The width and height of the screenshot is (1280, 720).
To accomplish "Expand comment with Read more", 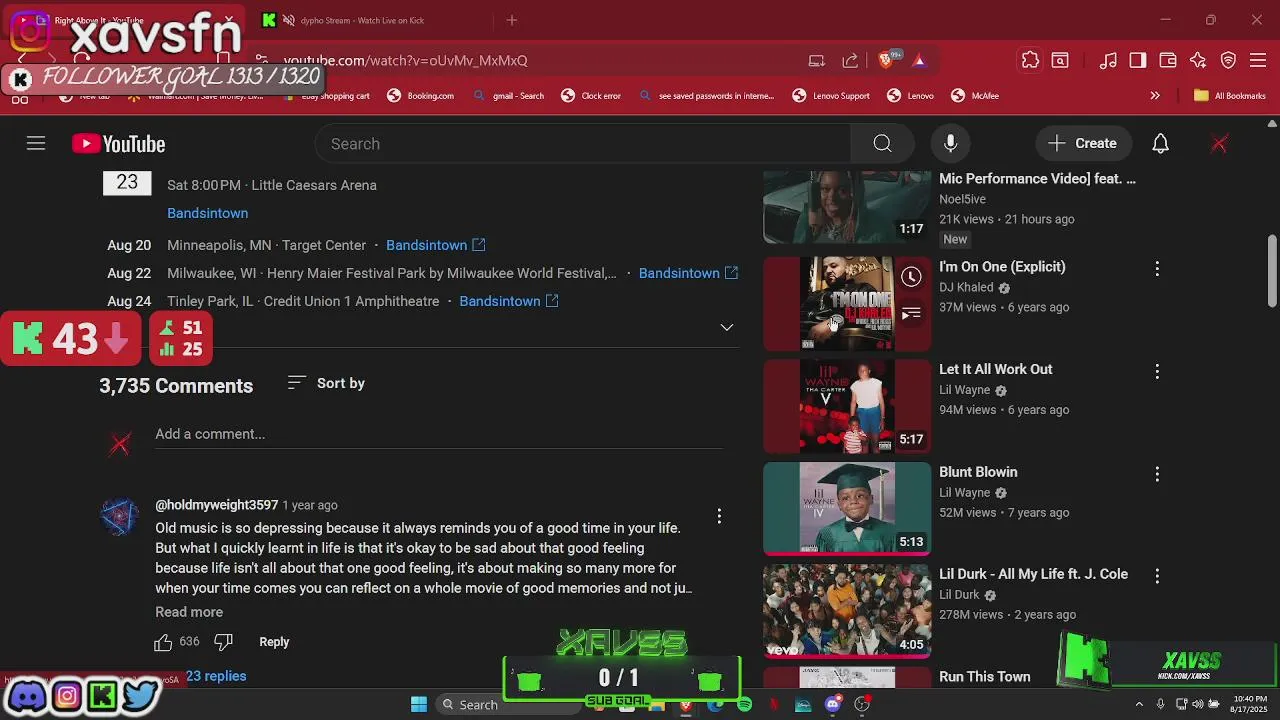I will tap(189, 612).
